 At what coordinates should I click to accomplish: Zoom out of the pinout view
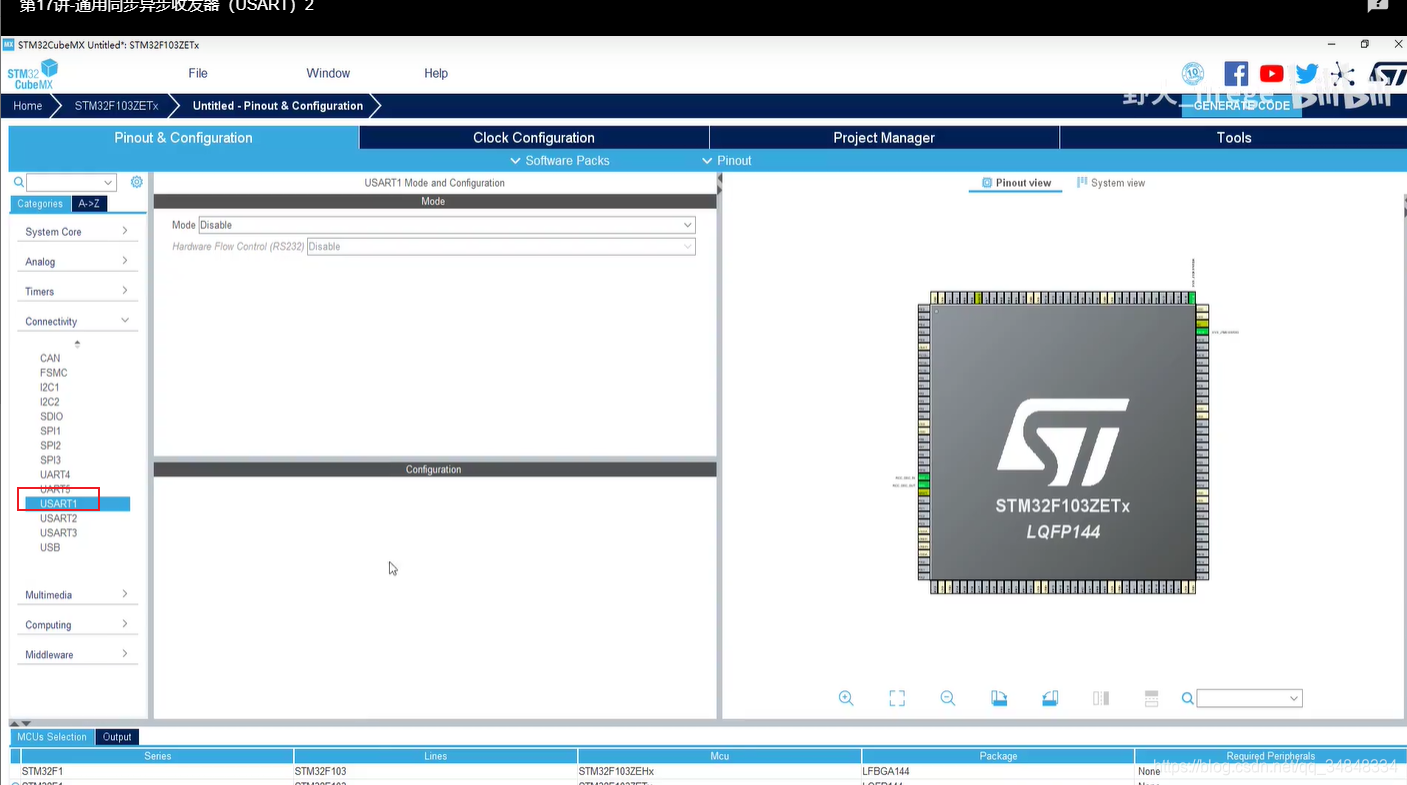tap(948, 698)
